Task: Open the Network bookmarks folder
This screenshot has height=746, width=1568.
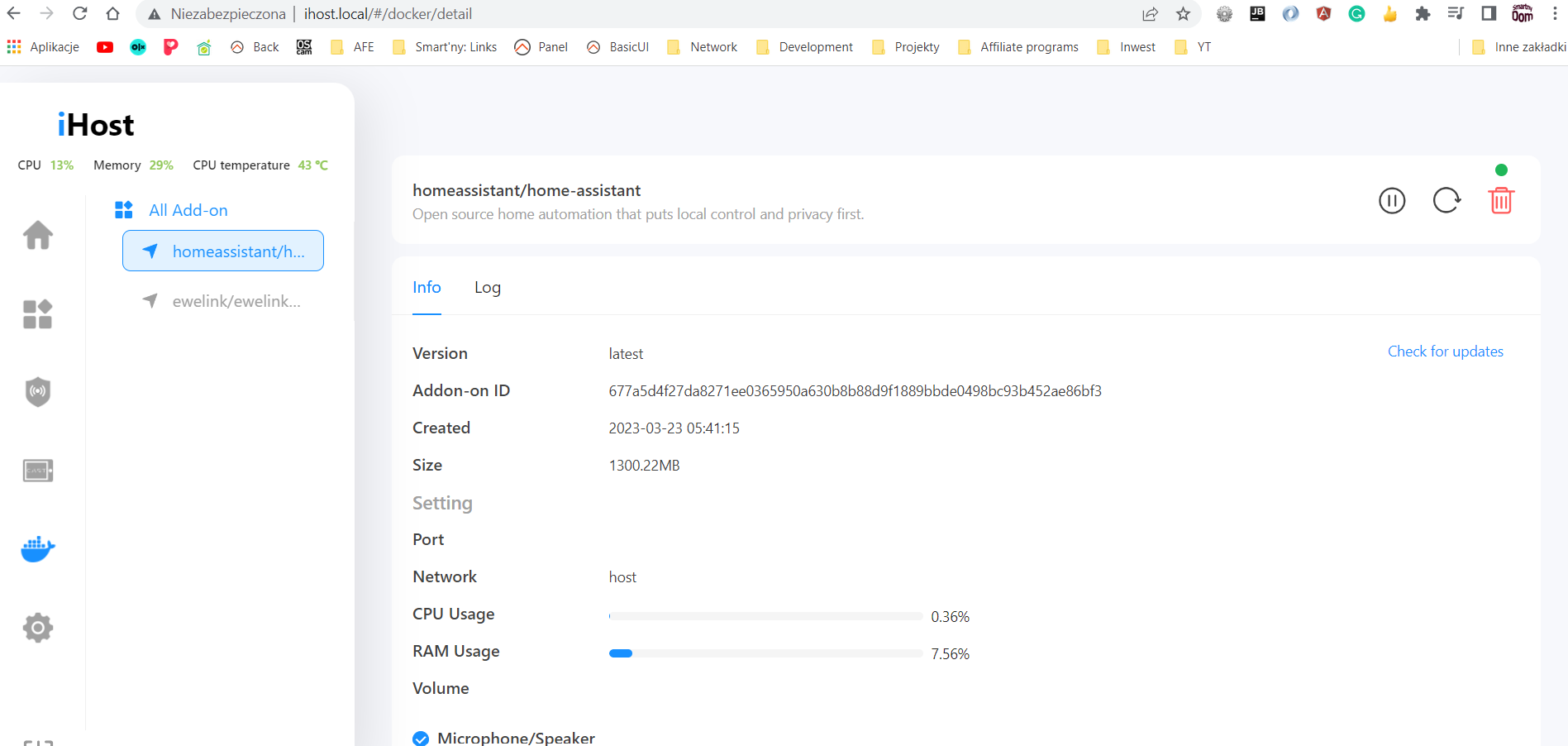Action: (x=702, y=47)
